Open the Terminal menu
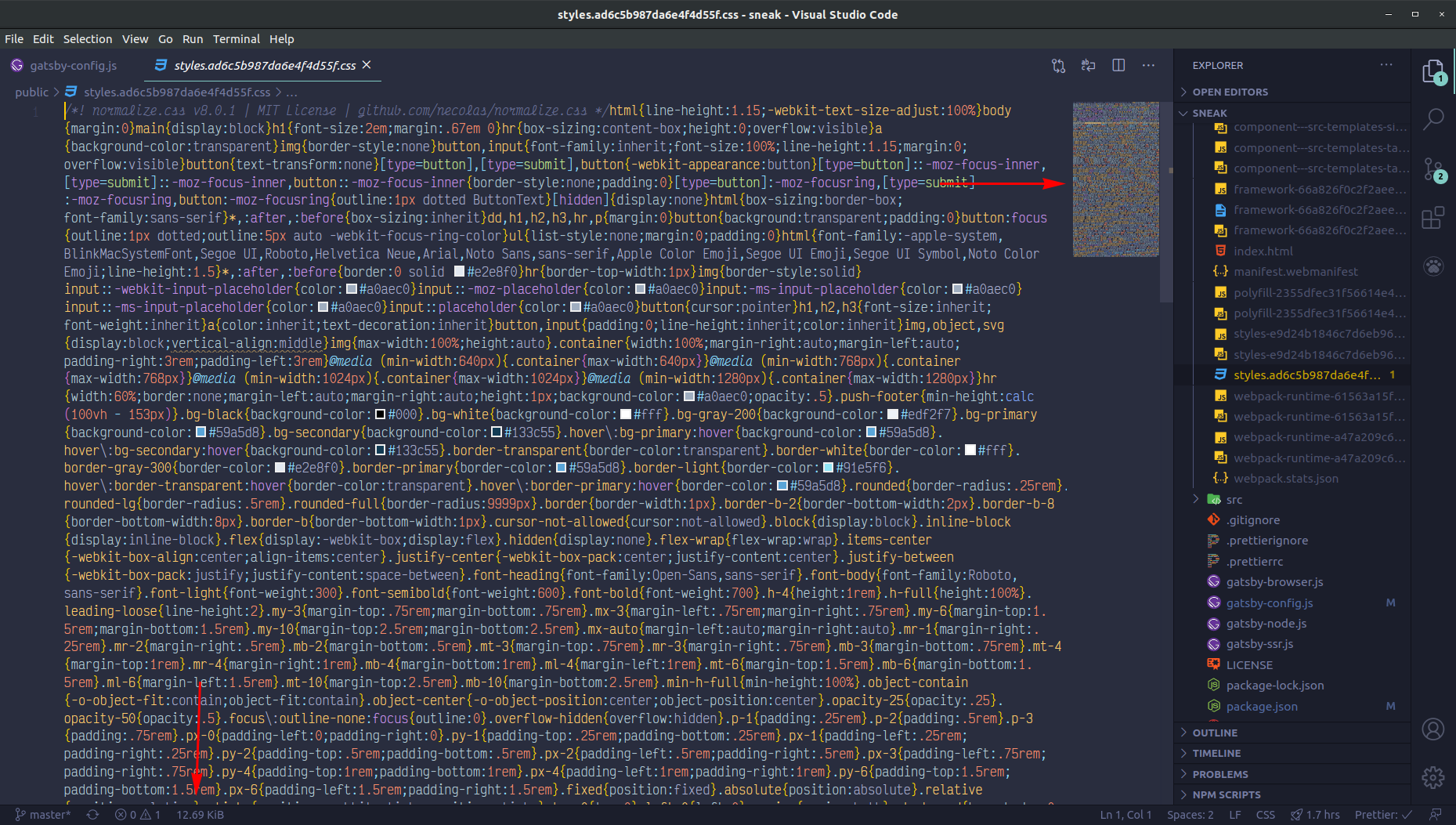 click(236, 39)
